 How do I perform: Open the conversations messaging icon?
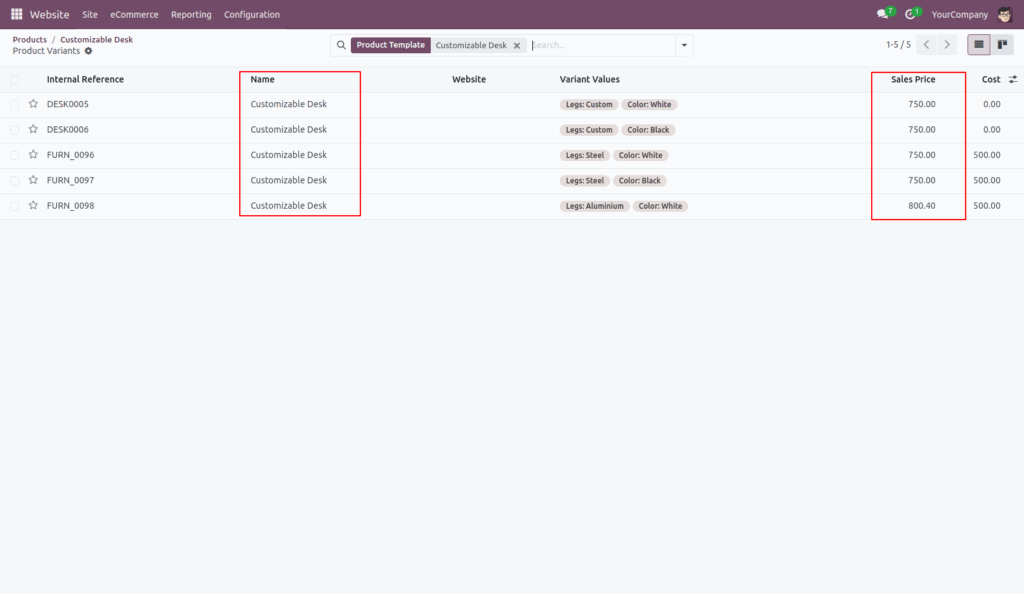coord(880,14)
